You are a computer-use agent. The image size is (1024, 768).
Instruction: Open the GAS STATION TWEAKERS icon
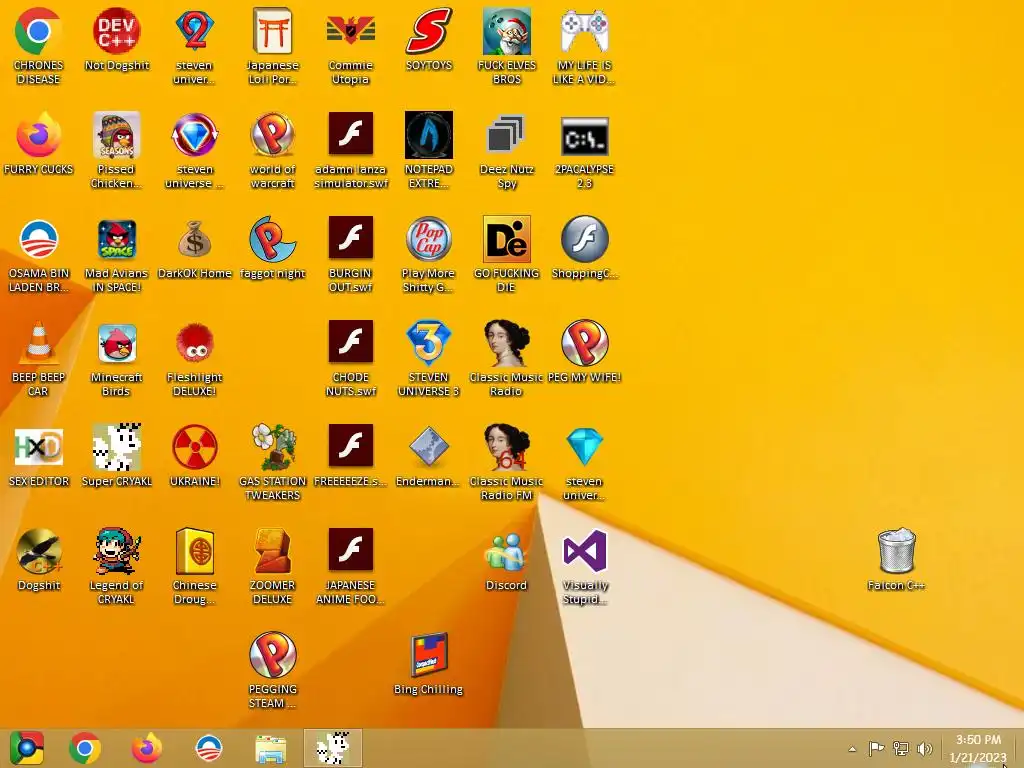[272, 447]
